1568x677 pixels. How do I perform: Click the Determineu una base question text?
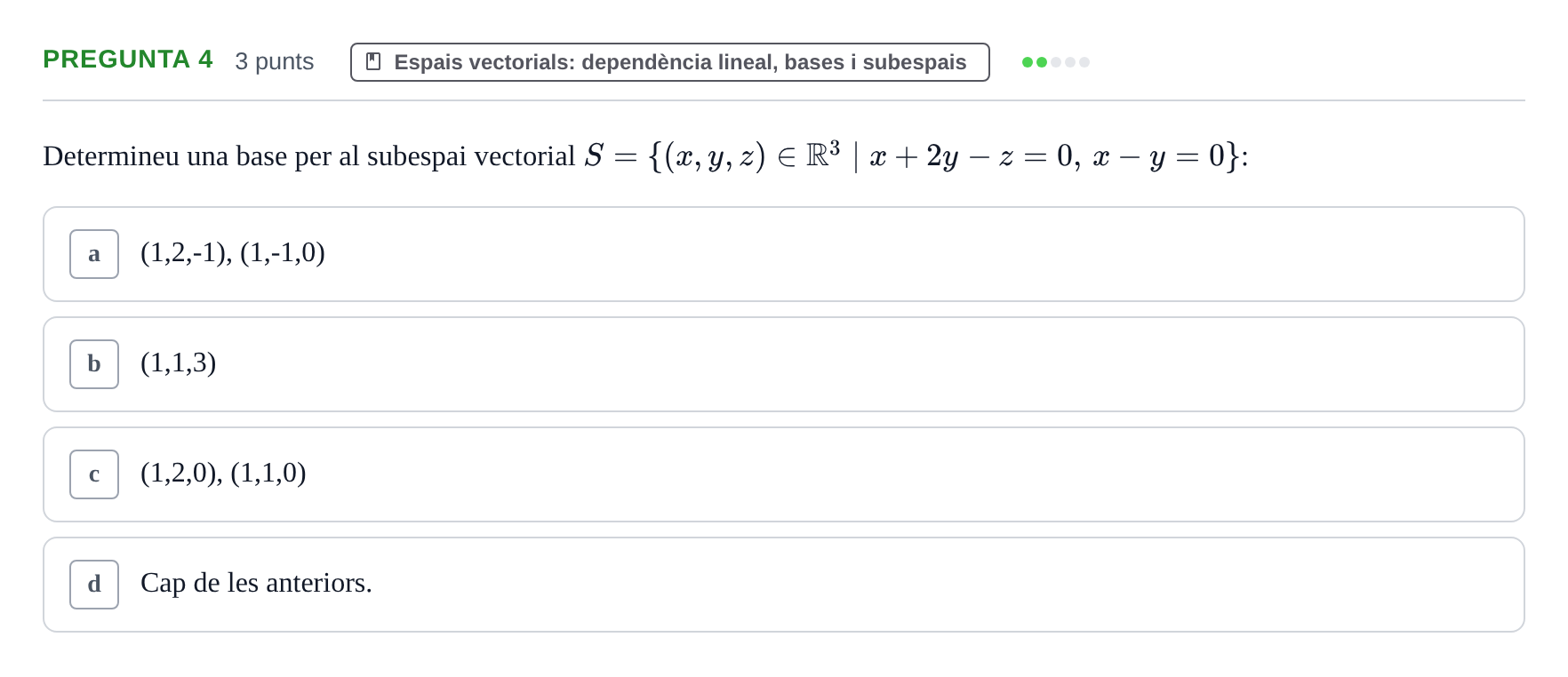(x=308, y=156)
